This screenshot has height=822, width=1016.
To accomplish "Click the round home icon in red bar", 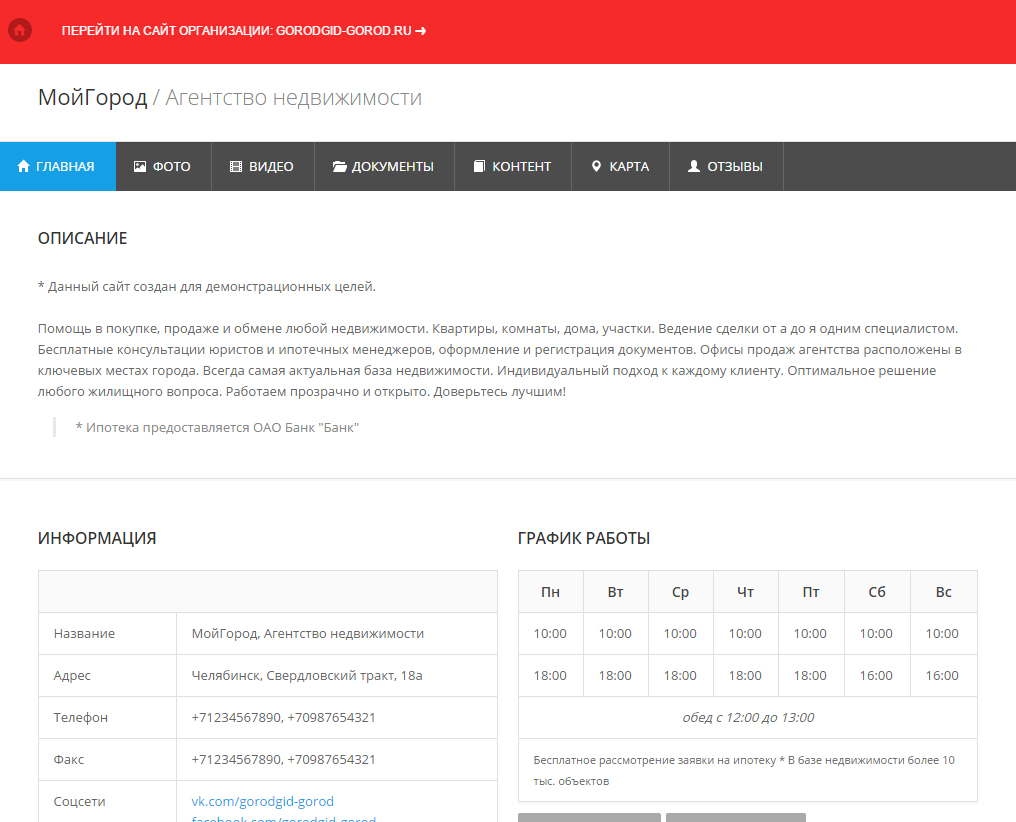I will [x=20, y=30].
